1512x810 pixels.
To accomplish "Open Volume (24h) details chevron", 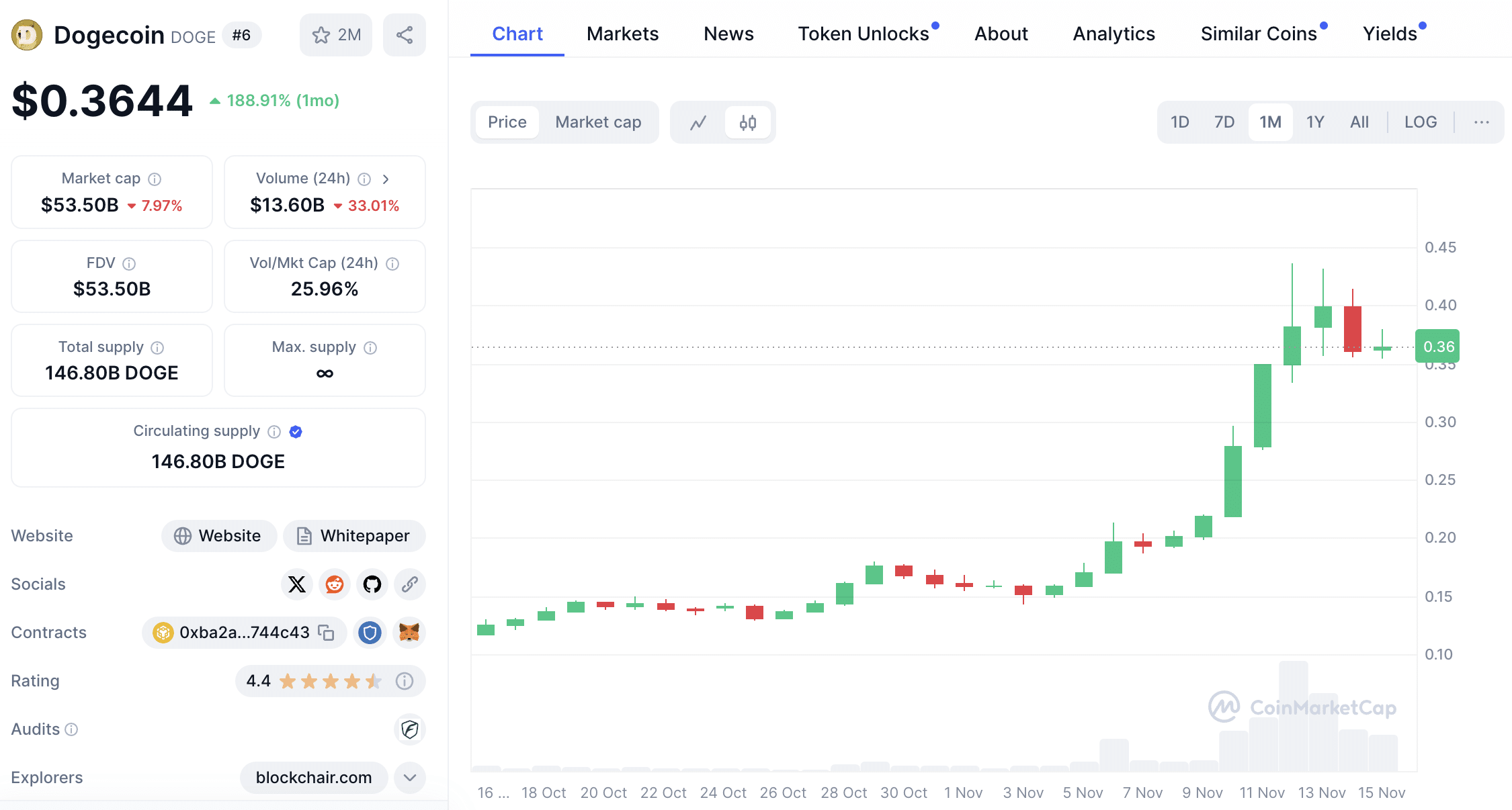I will tap(386, 179).
